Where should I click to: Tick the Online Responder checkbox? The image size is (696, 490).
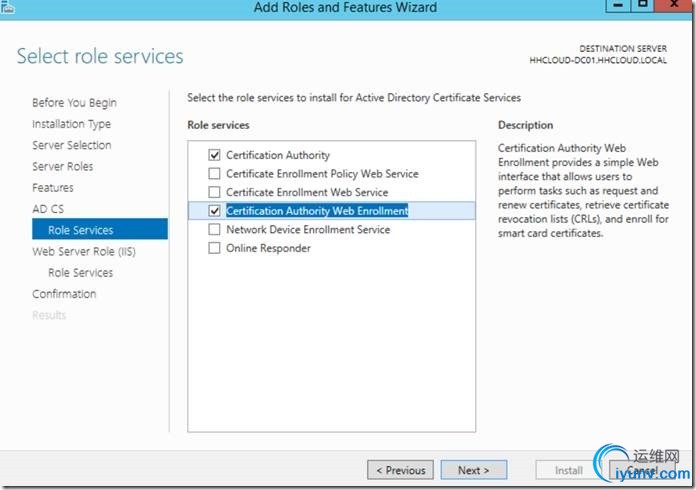pos(214,248)
